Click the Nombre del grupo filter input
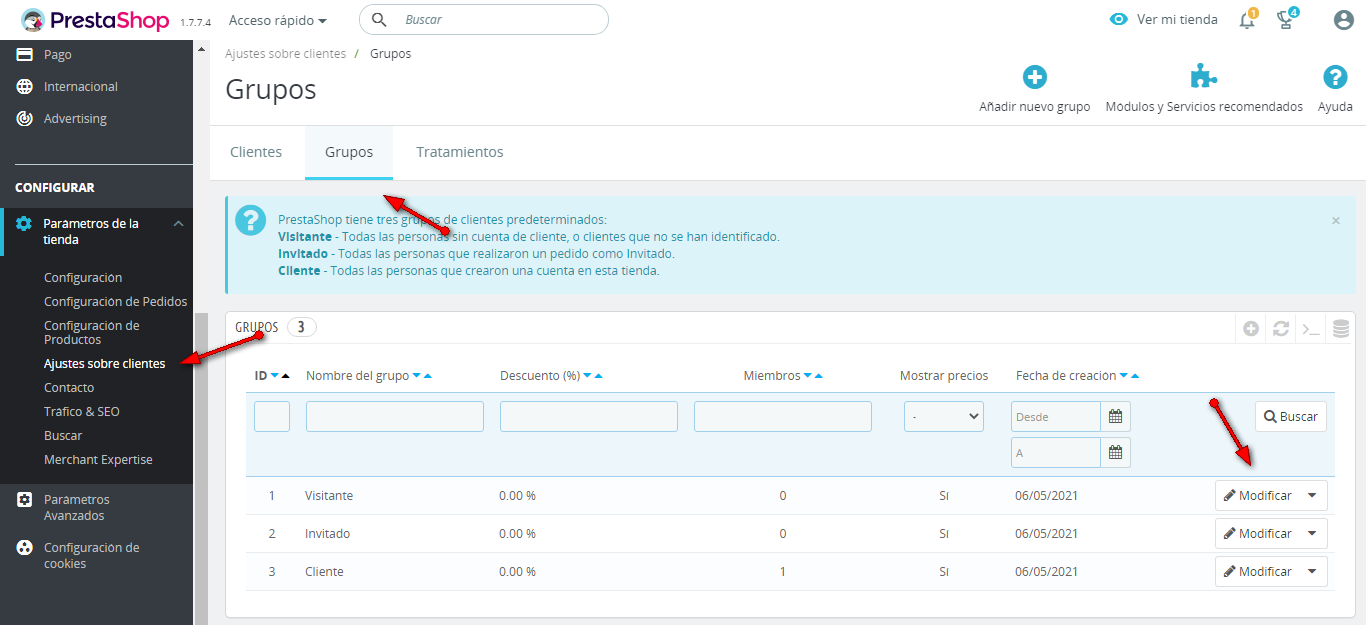The image size is (1366, 625). [x=395, y=416]
